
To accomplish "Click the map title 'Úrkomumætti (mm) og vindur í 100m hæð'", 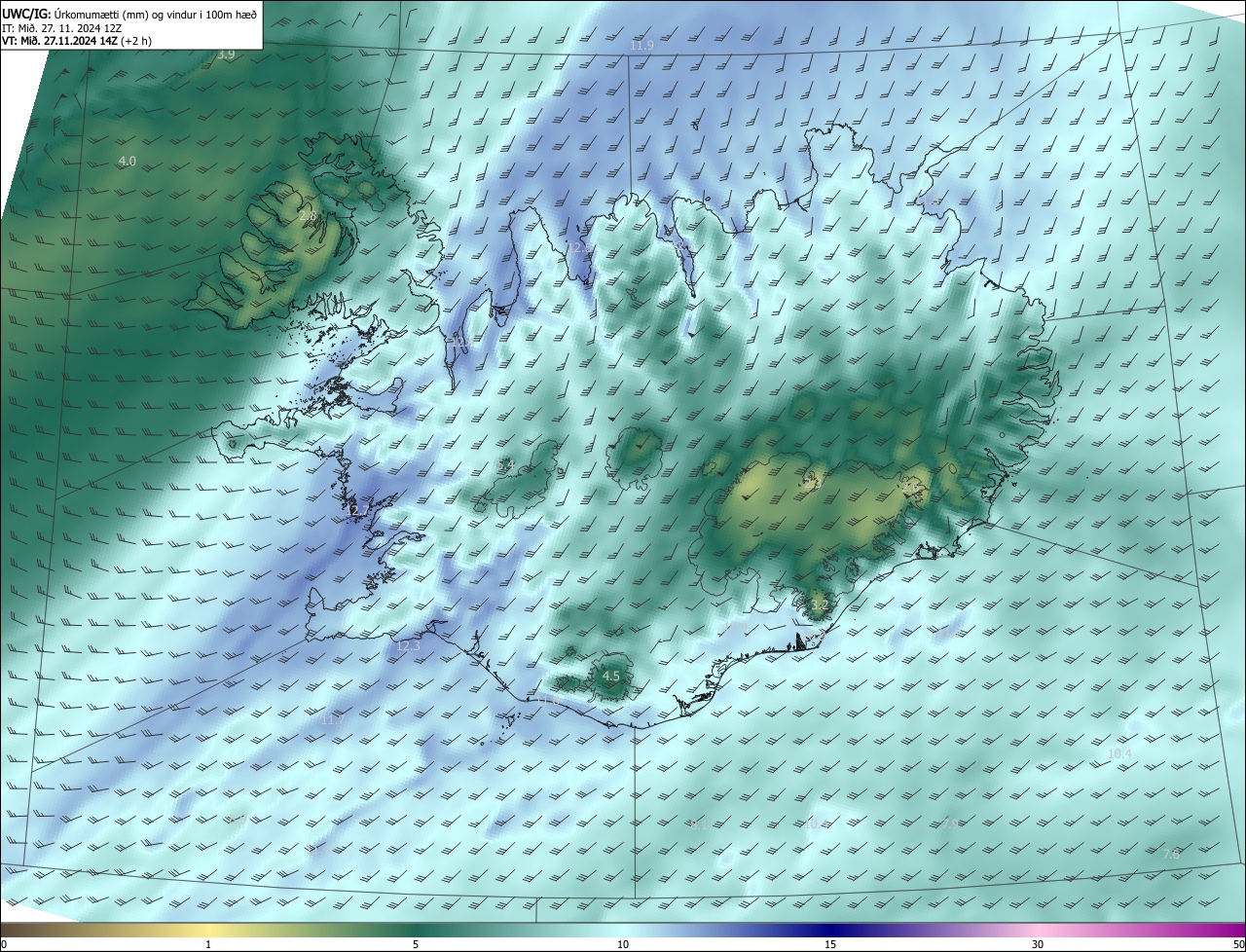I will 156,14.
